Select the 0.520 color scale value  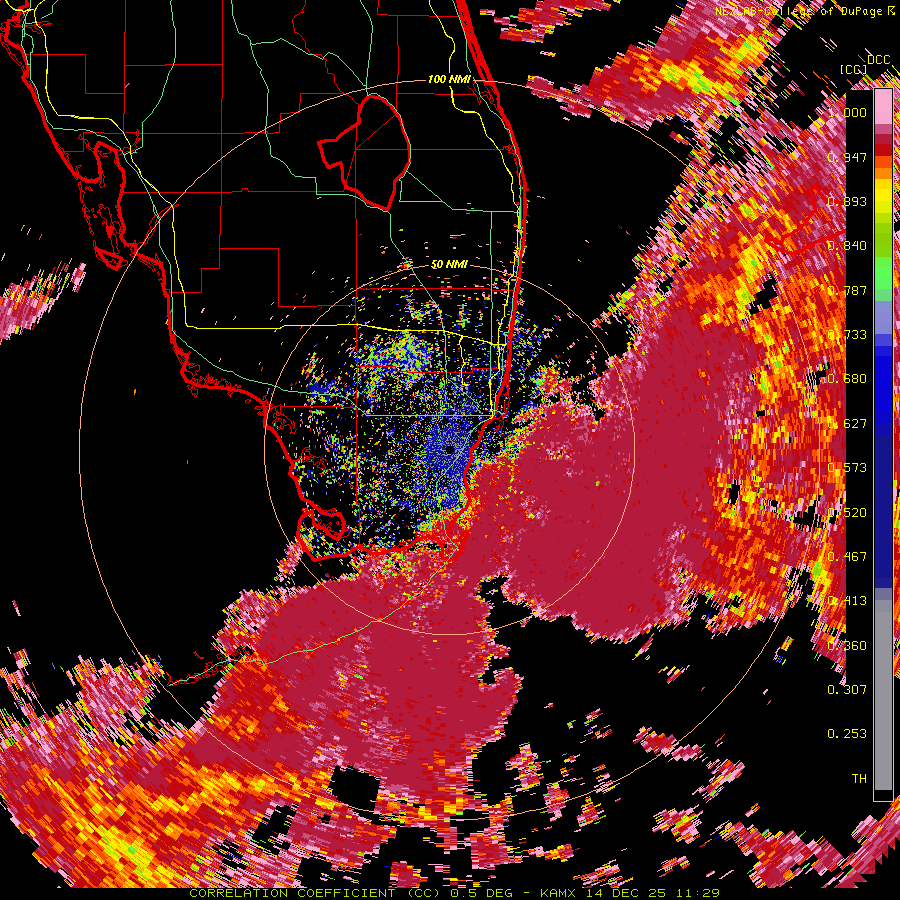pyautogui.click(x=847, y=513)
